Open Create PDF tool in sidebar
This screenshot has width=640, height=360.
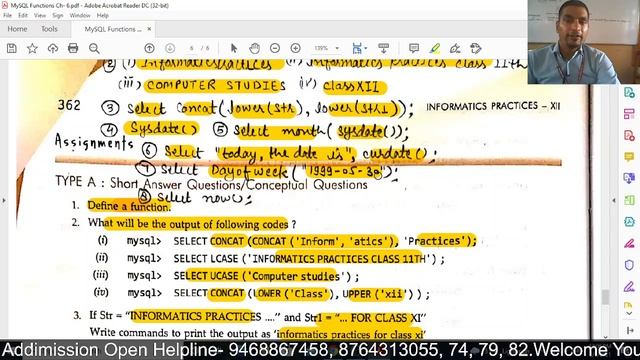pos(629,135)
